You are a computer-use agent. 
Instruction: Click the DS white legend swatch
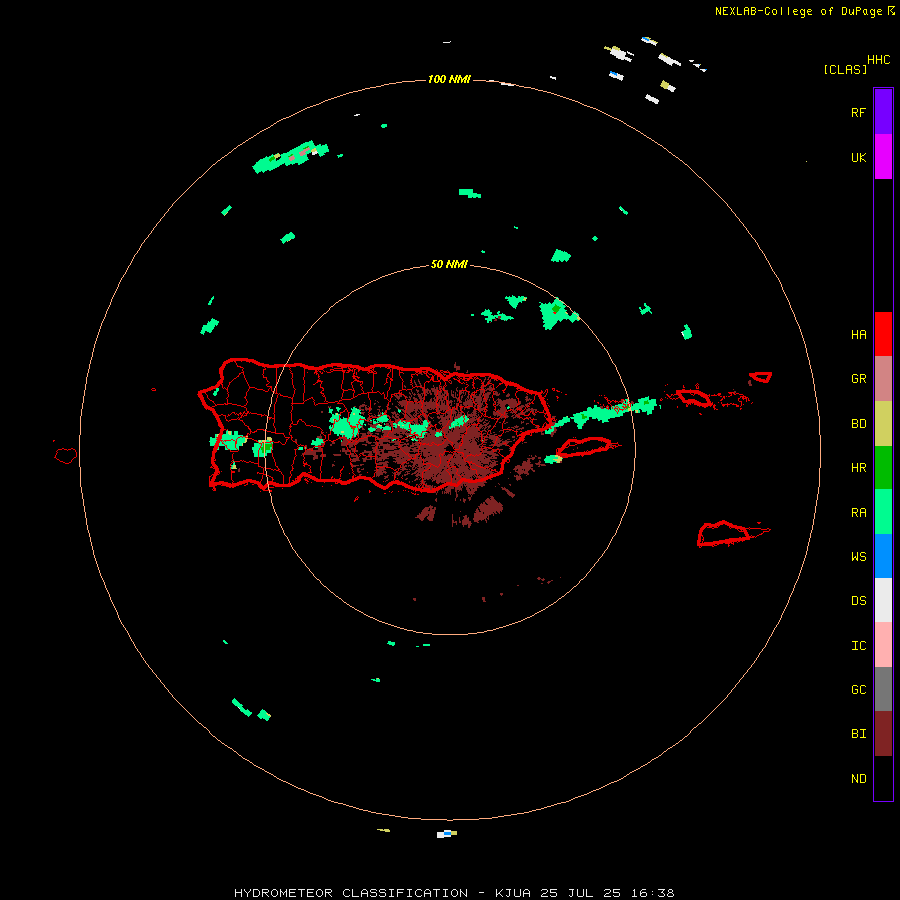[883, 600]
